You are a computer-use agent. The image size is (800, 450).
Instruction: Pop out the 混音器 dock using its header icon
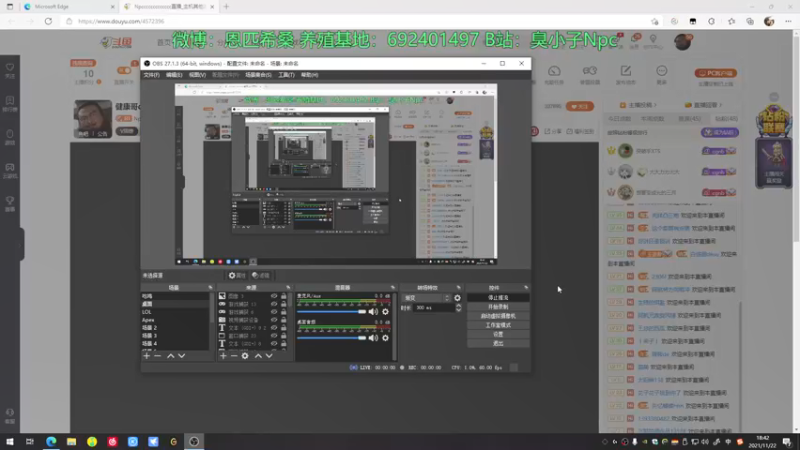393,288
